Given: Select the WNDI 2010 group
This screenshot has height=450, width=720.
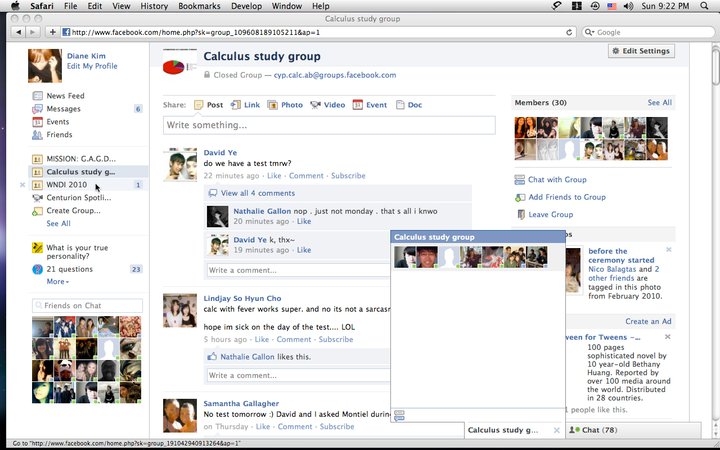Looking at the screenshot, I should coord(67,185).
